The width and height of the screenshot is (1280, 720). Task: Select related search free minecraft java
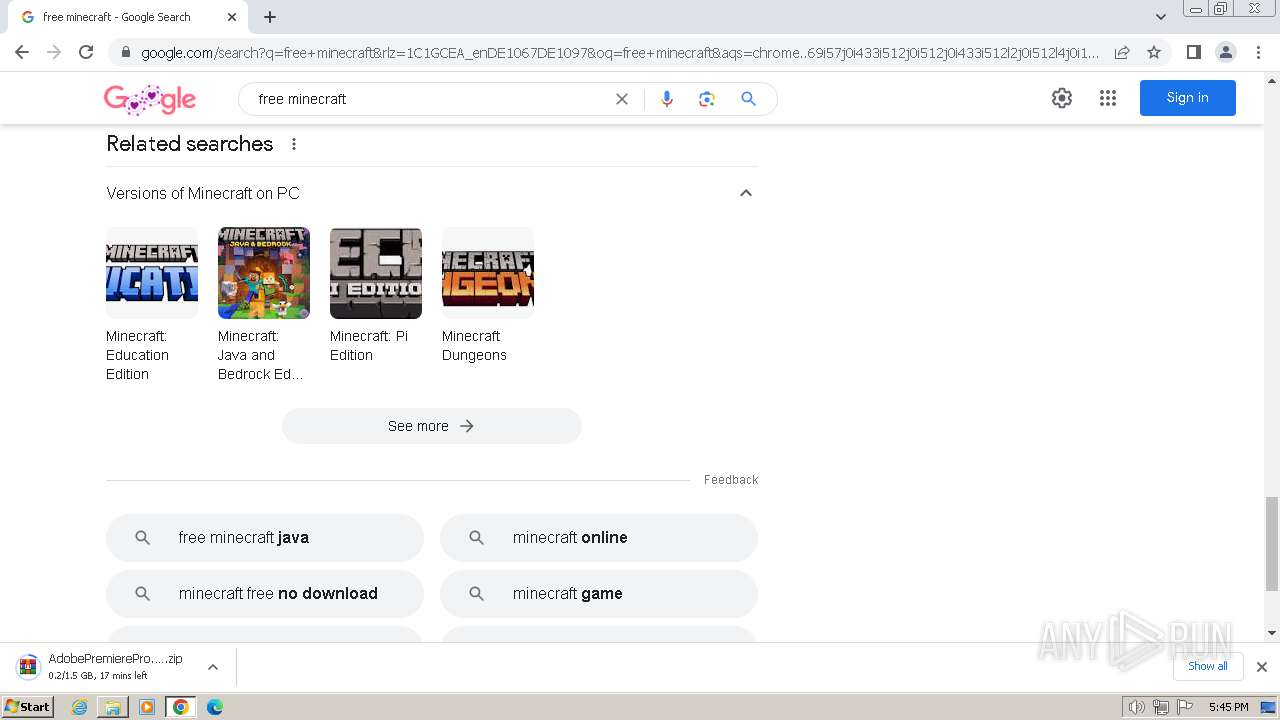pyautogui.click(x=265, y=538)
